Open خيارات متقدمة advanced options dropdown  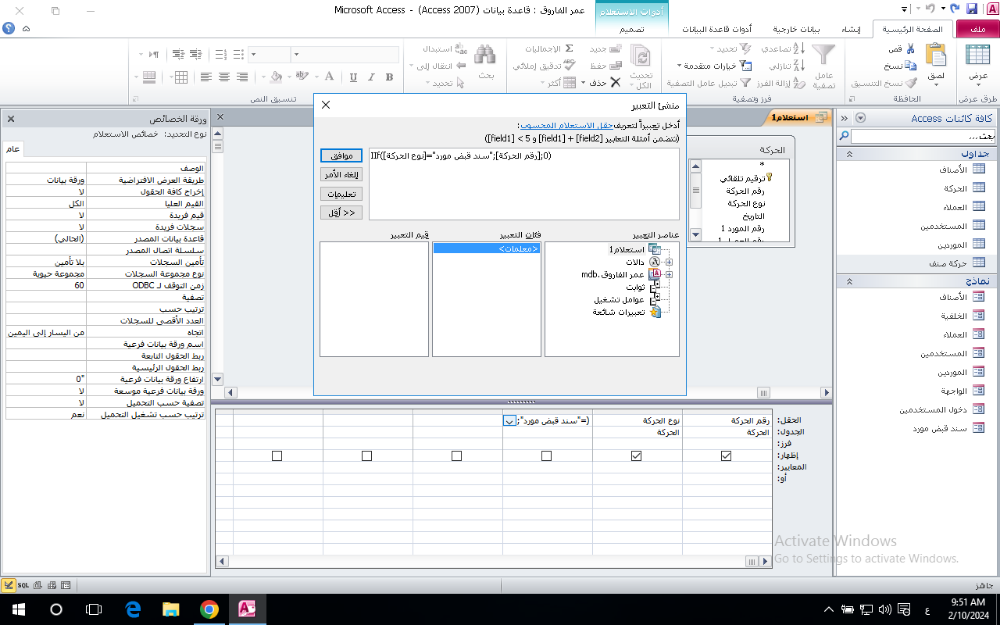pos(714,66)
